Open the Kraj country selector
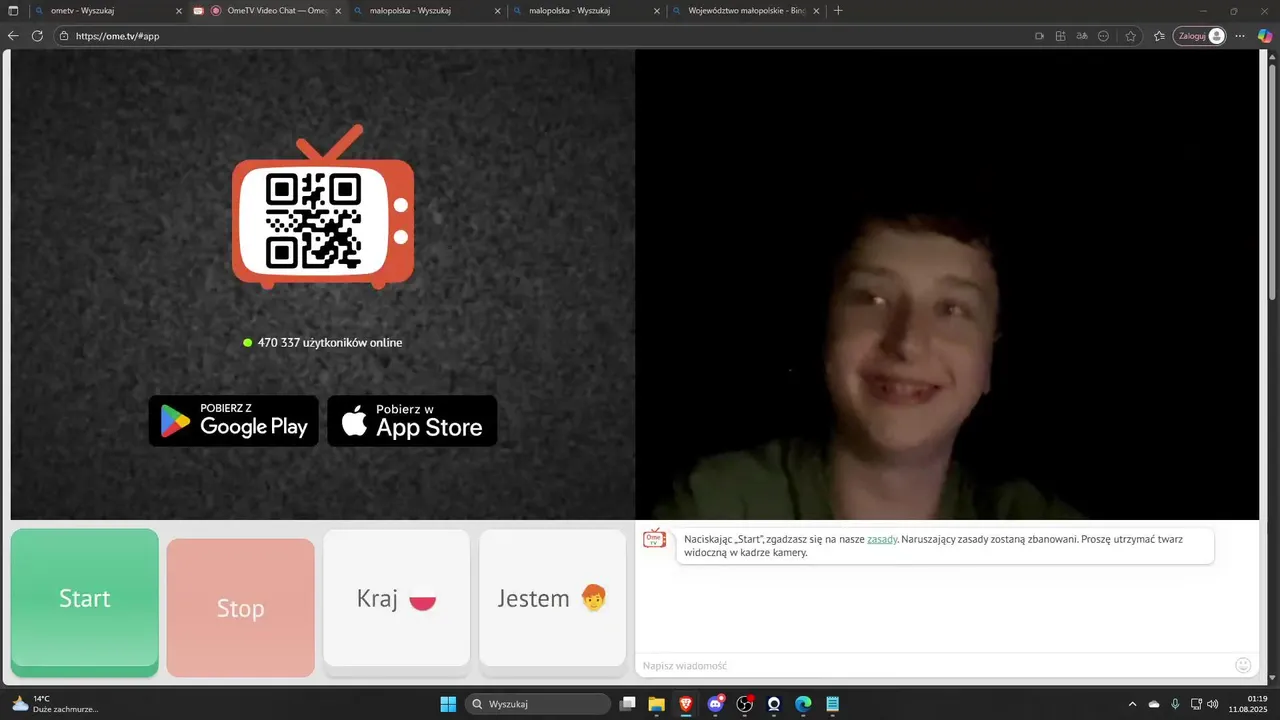 (397, 598)
